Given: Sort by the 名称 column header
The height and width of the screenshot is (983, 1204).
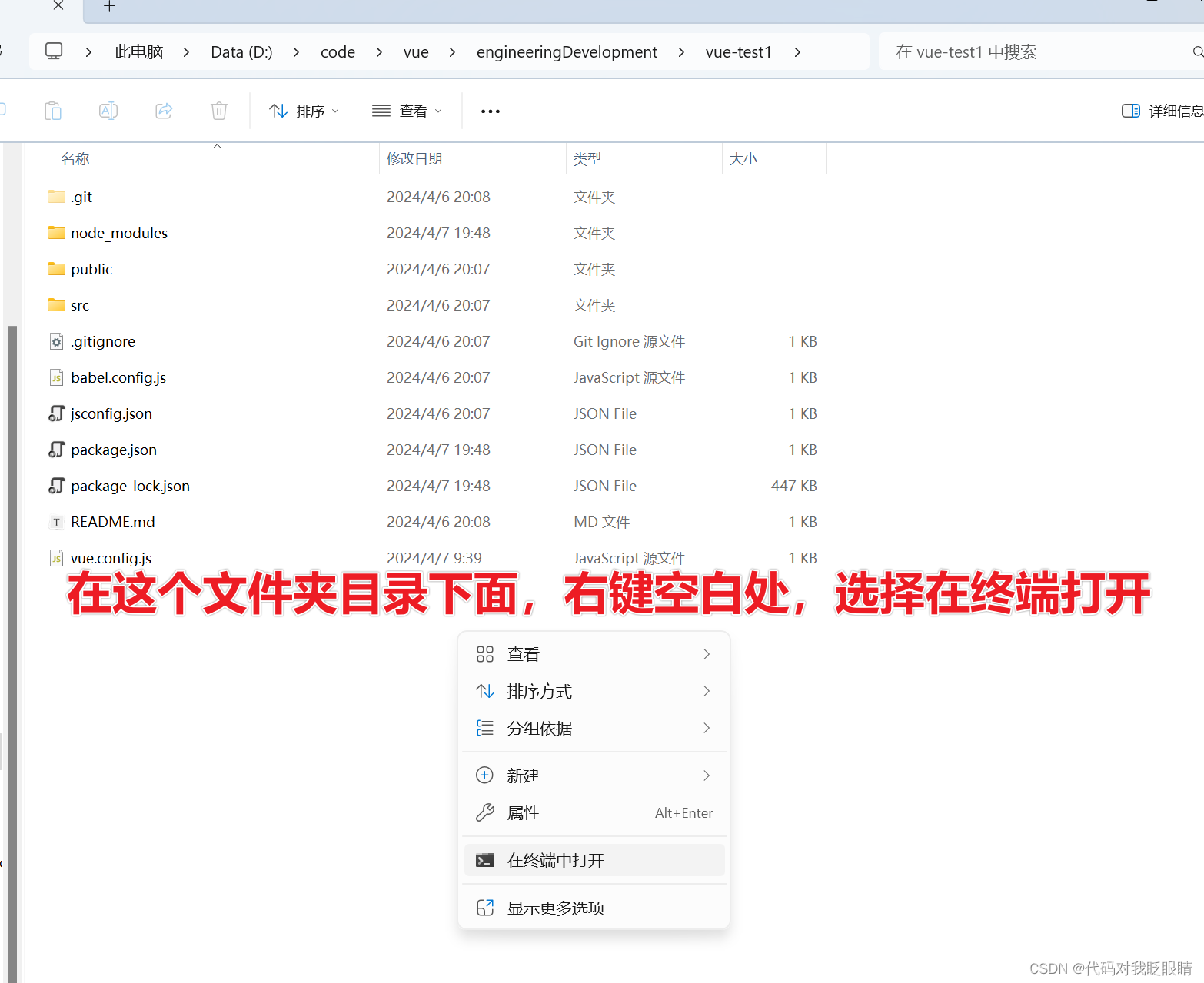Looking at the screenshot, I should tap(75, 158).
